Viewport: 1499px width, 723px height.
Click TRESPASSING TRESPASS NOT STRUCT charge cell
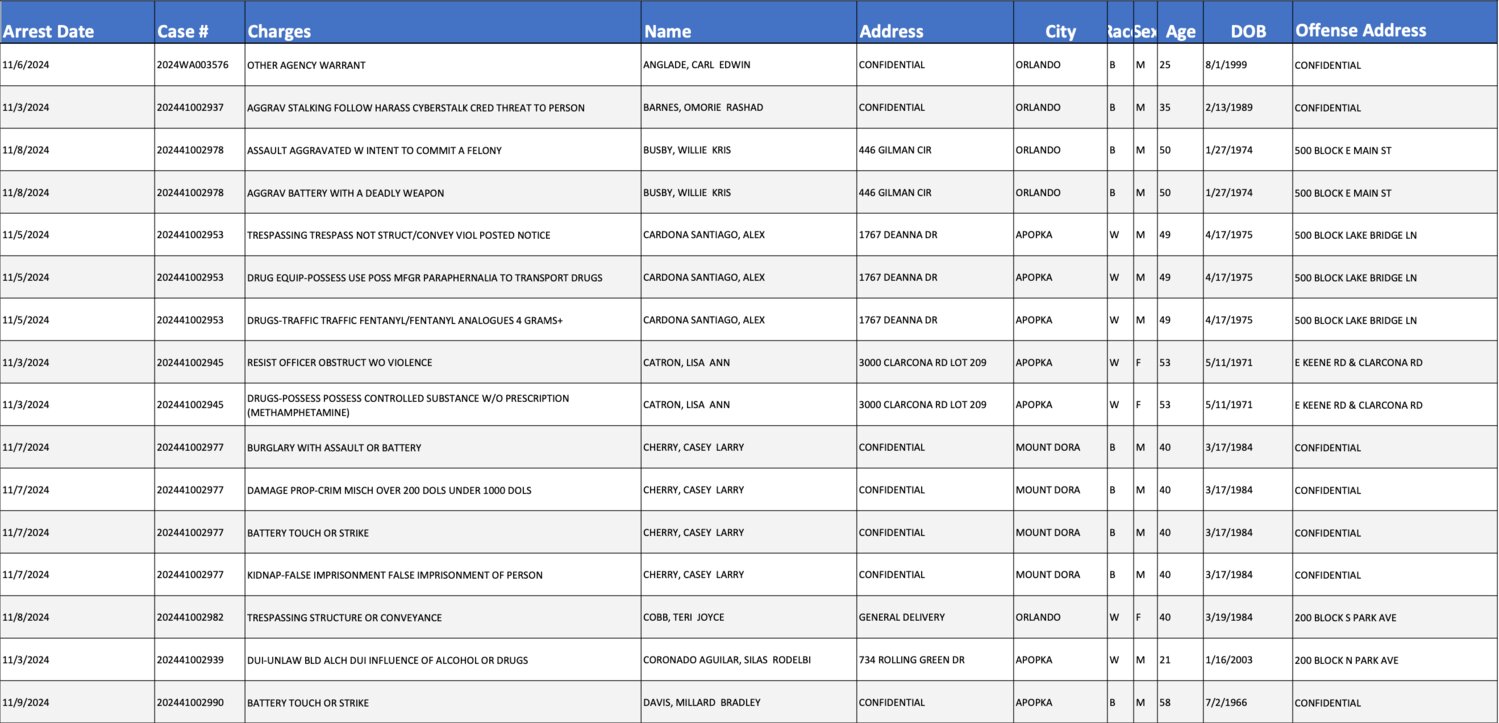tap(442, 235)
